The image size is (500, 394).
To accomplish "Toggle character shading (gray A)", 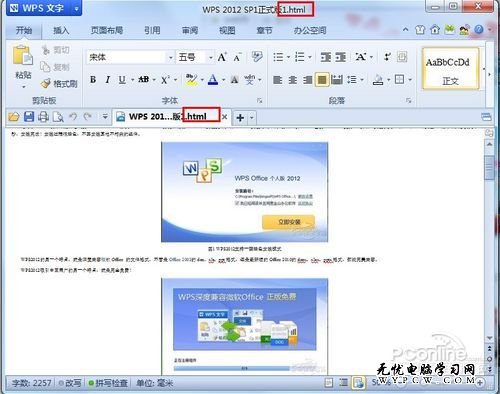I will pos(235,80).
